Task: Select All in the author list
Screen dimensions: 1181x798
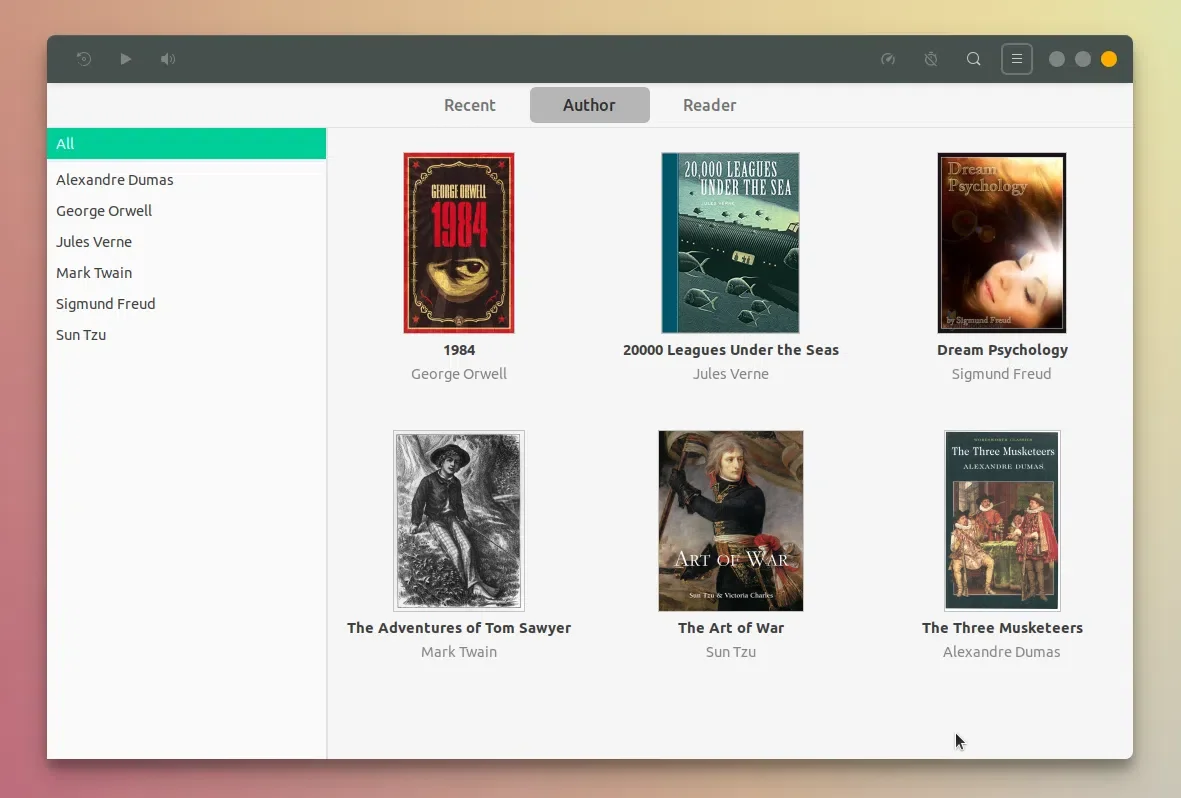Action: click(x=186, y=143)
